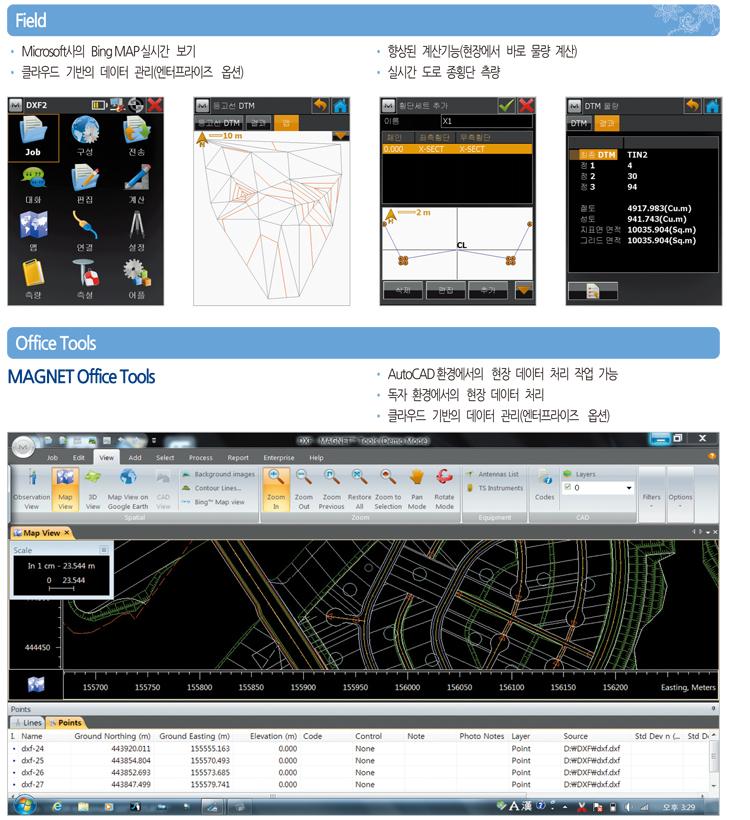Open the Add ribbon tab
The image size is (750, 820).
point(135,458)
